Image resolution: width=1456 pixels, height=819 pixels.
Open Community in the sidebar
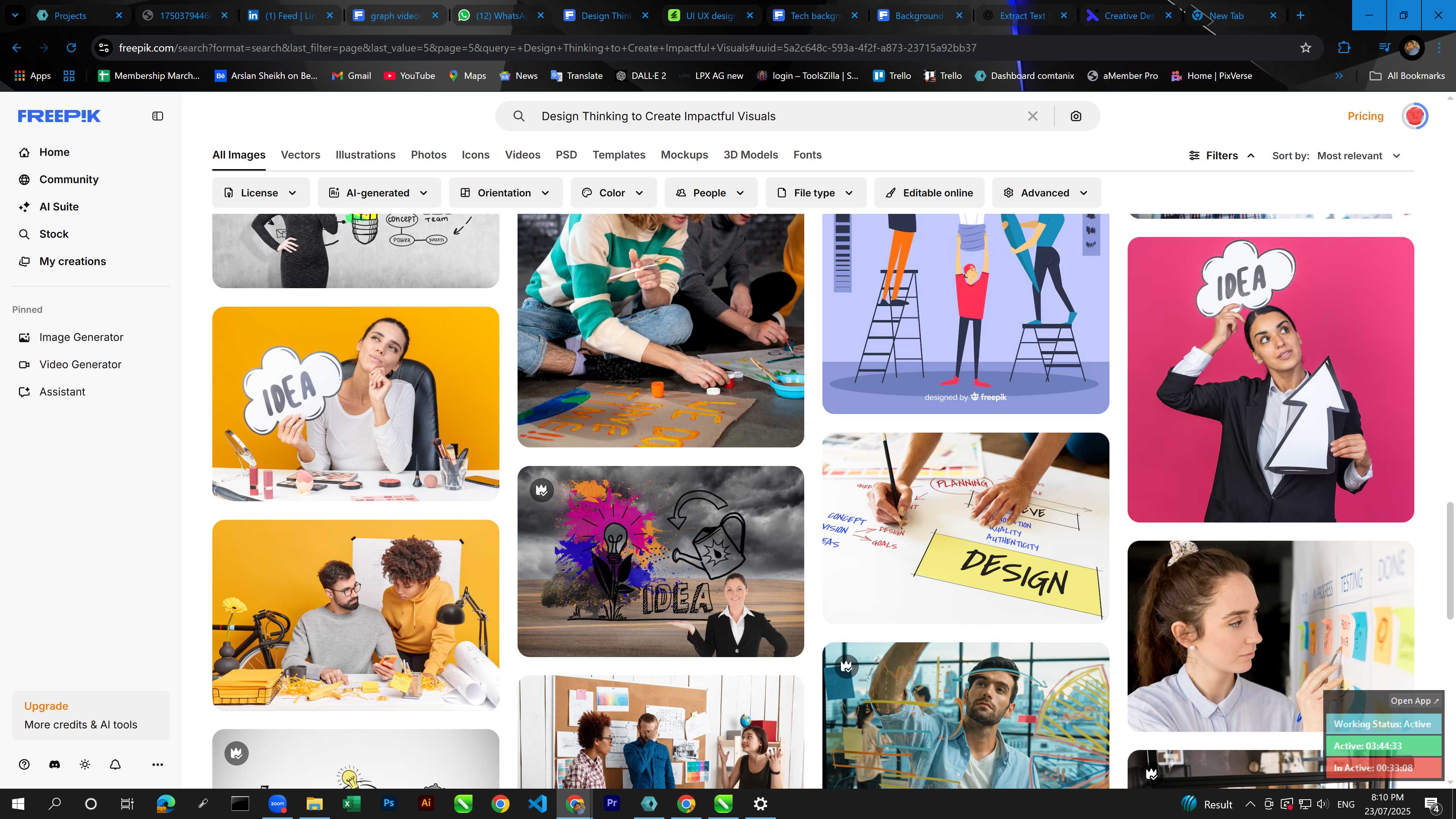(68, 179)
